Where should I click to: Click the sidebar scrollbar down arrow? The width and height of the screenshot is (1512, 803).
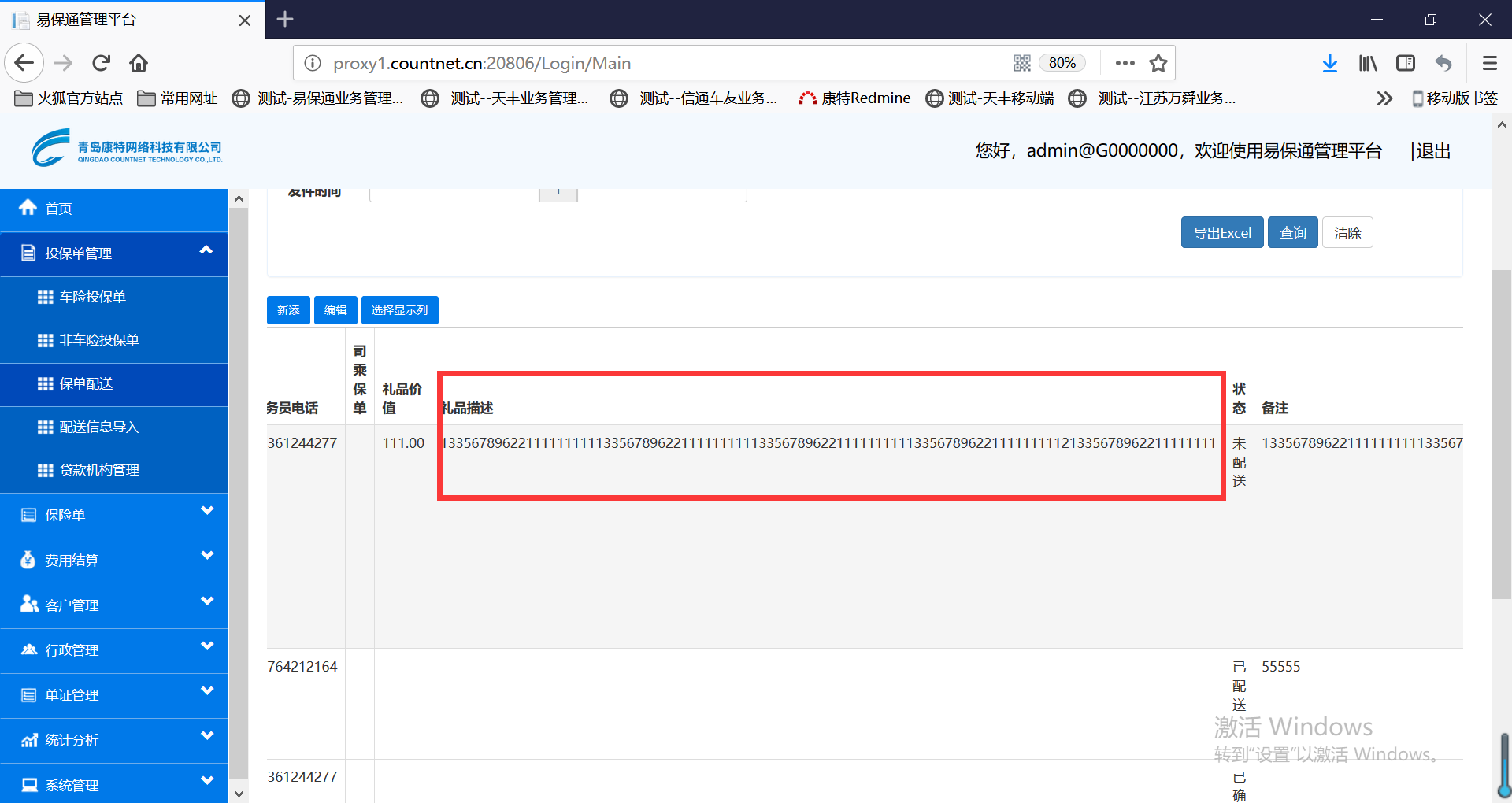tap(239, 794)
